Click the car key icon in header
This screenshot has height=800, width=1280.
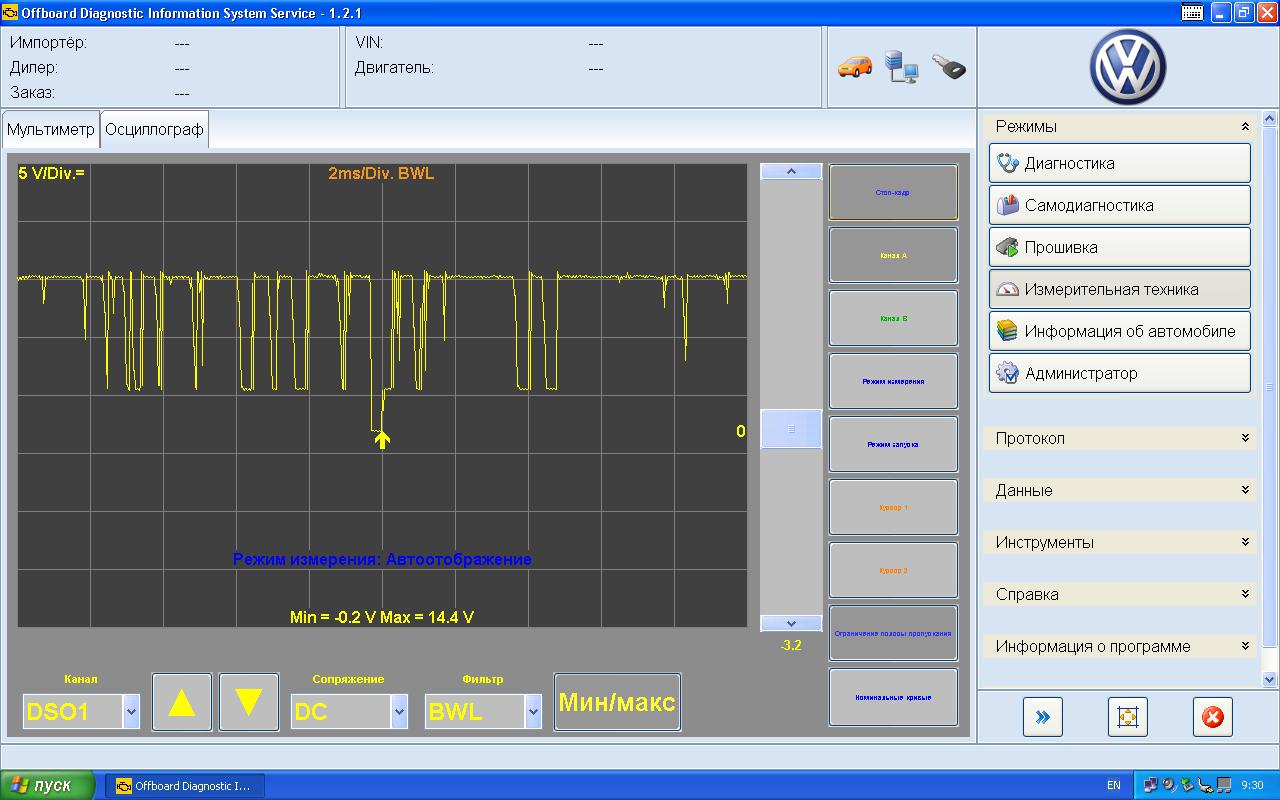pos(949,66)
